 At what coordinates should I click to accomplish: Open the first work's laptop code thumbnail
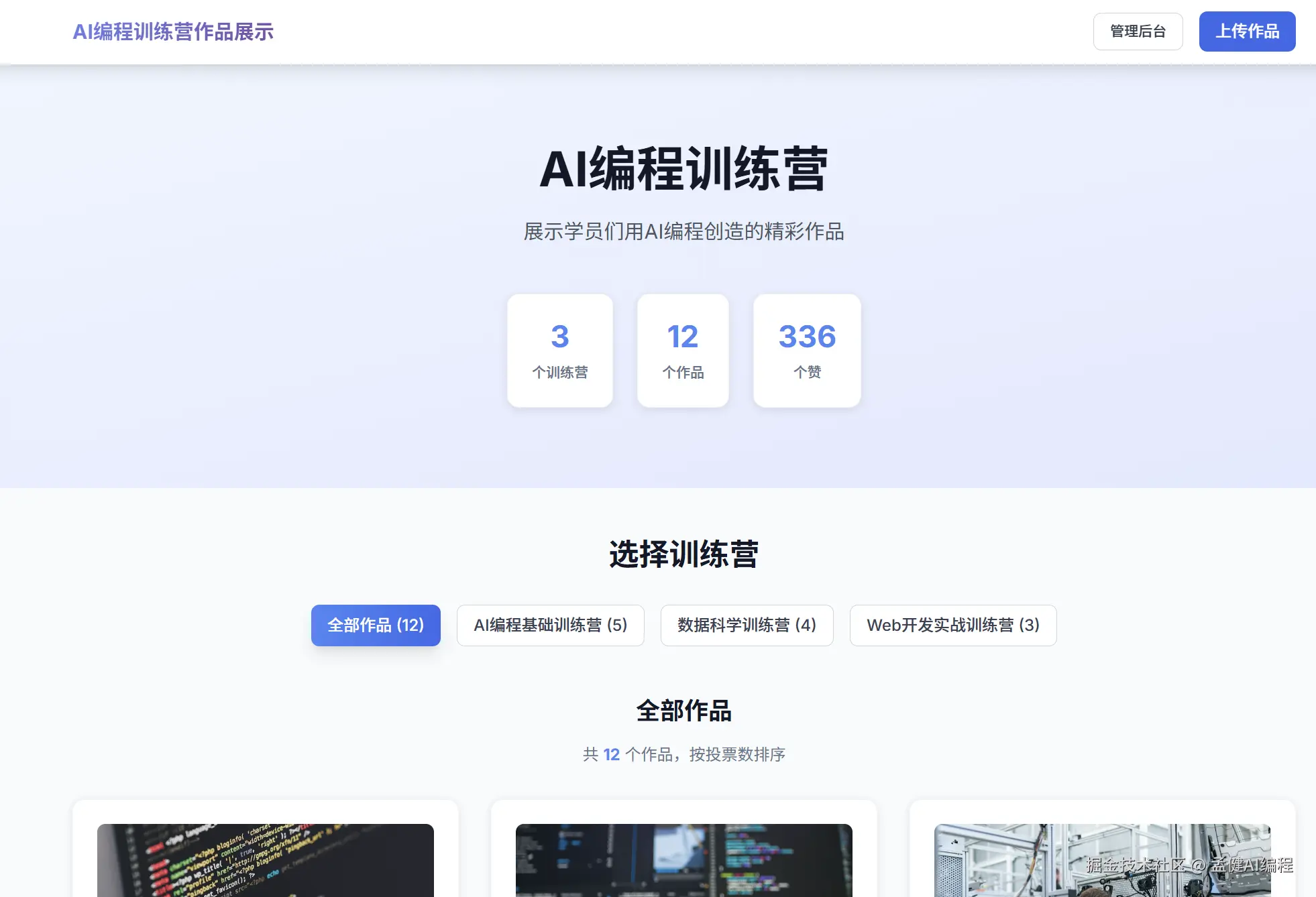265,860
